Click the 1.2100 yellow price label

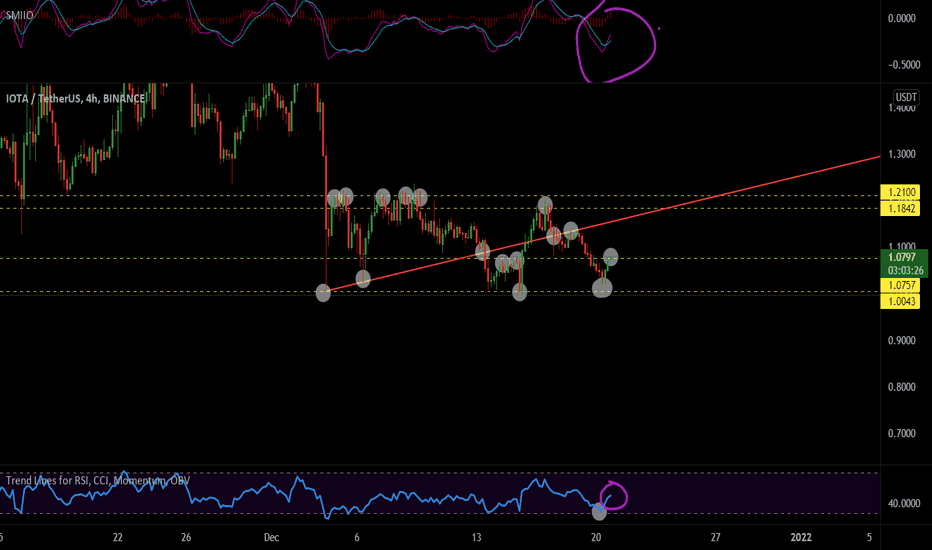pos(901,192)
